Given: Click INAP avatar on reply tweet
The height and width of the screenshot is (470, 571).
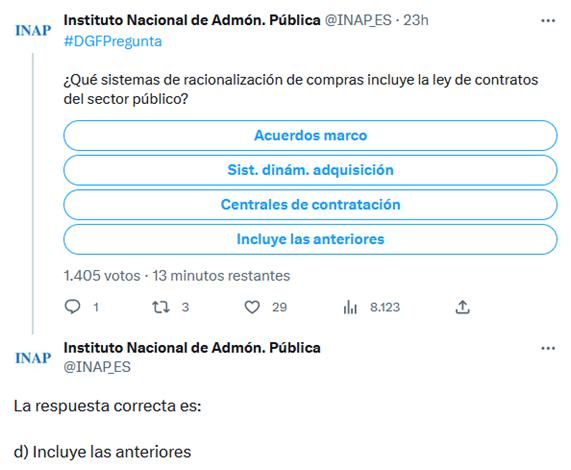Looking at the screenshot, I should click(33, 358).
